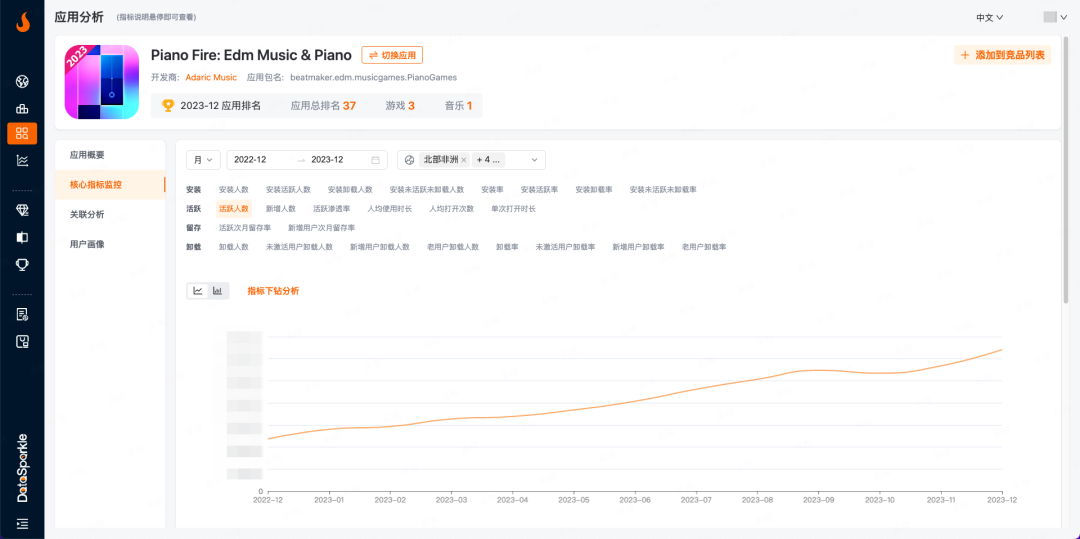Viewport: 1080px width, 539px height.
Task: Select the 安装率 metric
Action: [x=492, y=189]
